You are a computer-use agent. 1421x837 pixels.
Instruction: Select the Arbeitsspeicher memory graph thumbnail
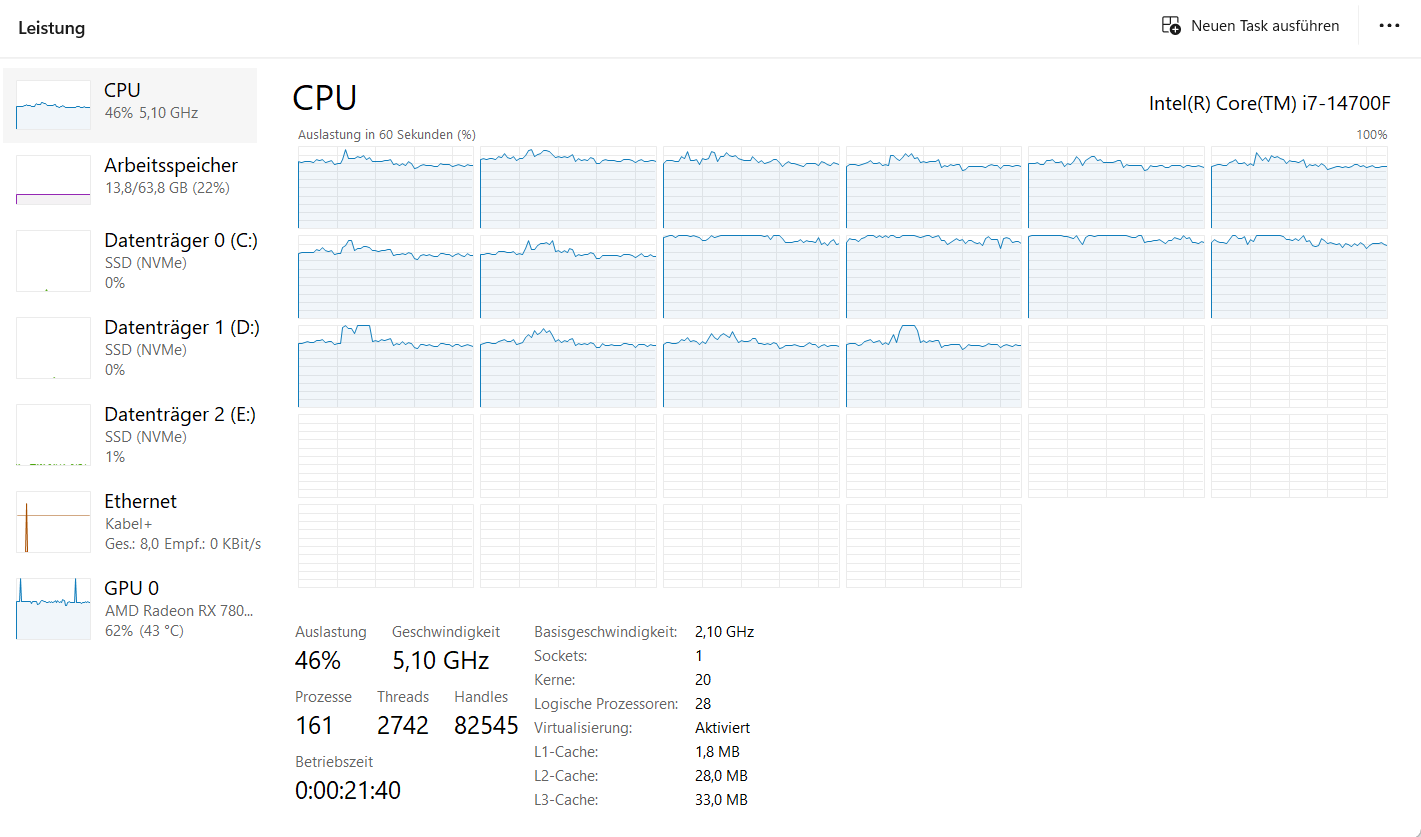(53, 180)
